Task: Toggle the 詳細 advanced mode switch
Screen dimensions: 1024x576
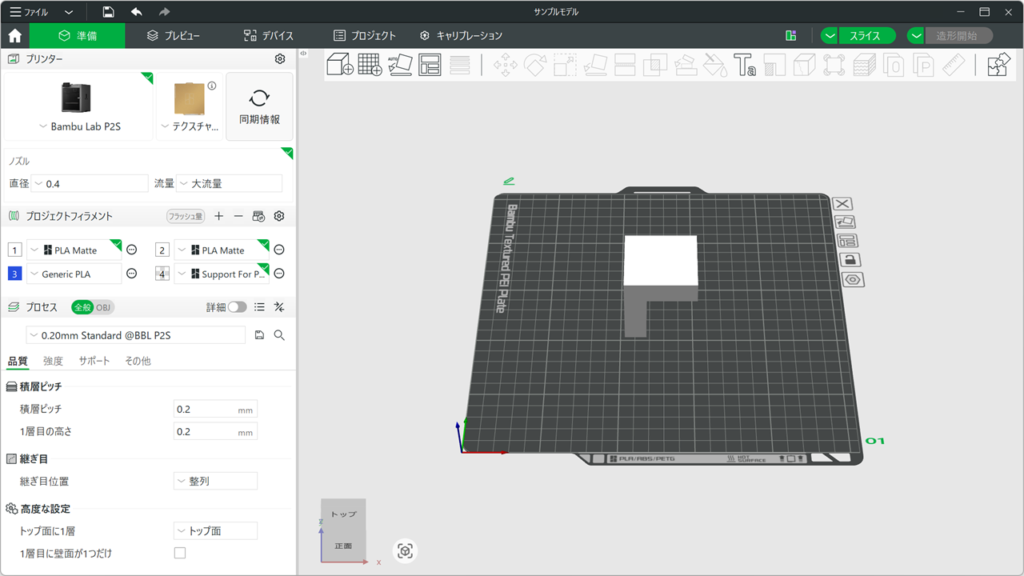Action: (x=237, y=307)
